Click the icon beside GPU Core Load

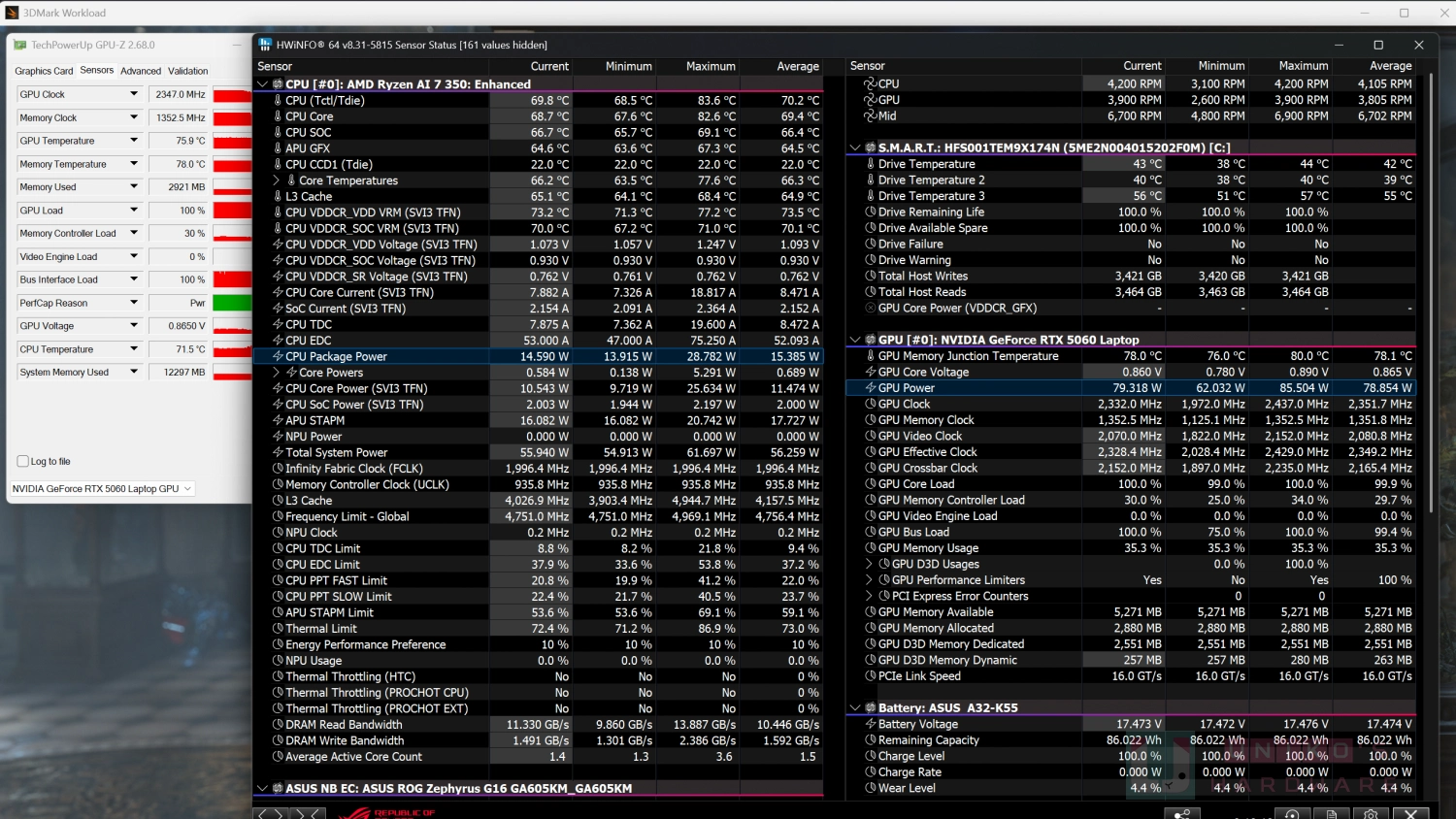[871, 484]
